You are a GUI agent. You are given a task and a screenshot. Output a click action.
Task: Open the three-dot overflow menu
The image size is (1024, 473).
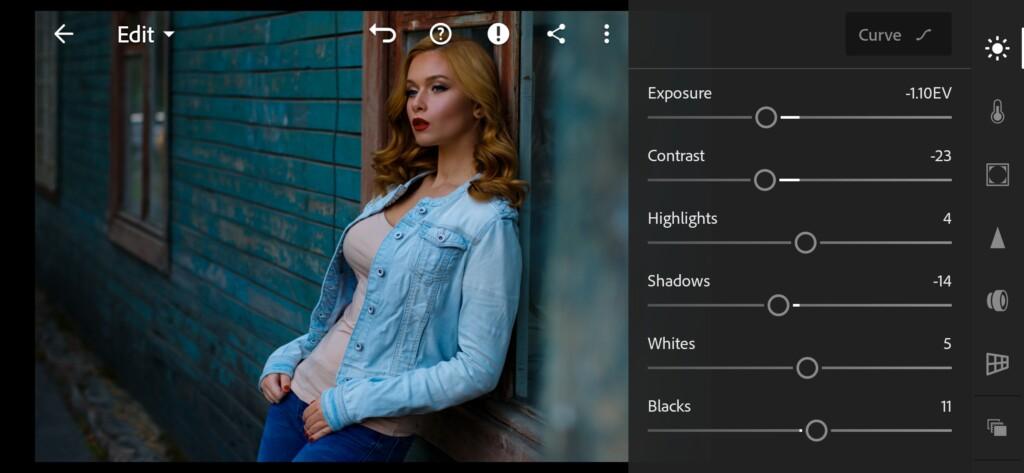click(x=607, y=34)
